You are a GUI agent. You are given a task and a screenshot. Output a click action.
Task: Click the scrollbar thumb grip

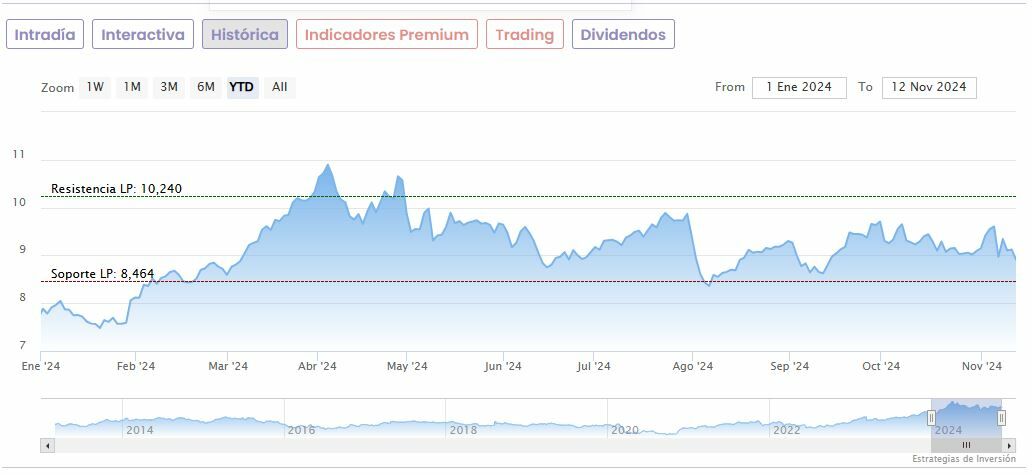[x=966, y=445]
